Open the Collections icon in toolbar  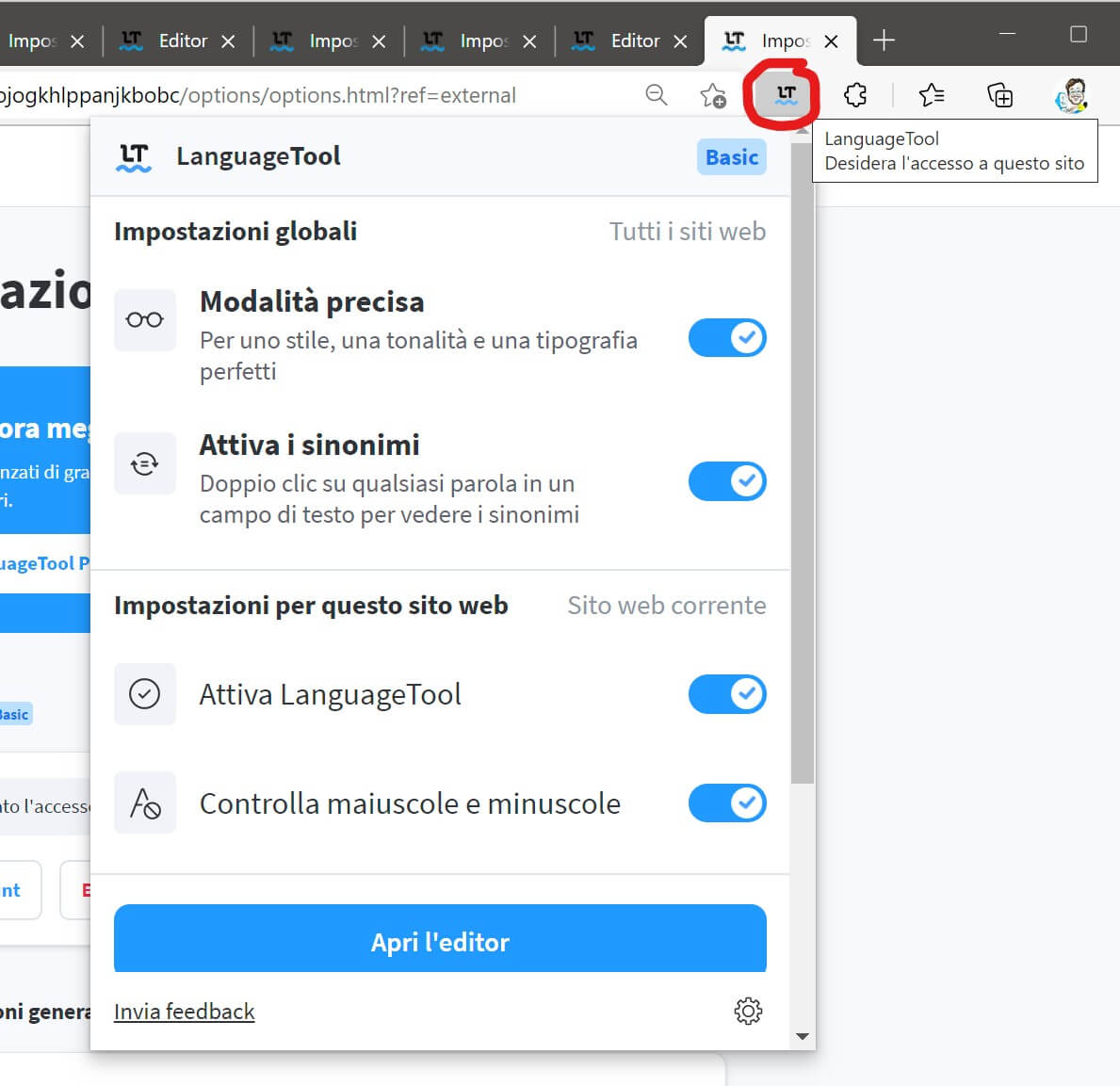(999, 94)
